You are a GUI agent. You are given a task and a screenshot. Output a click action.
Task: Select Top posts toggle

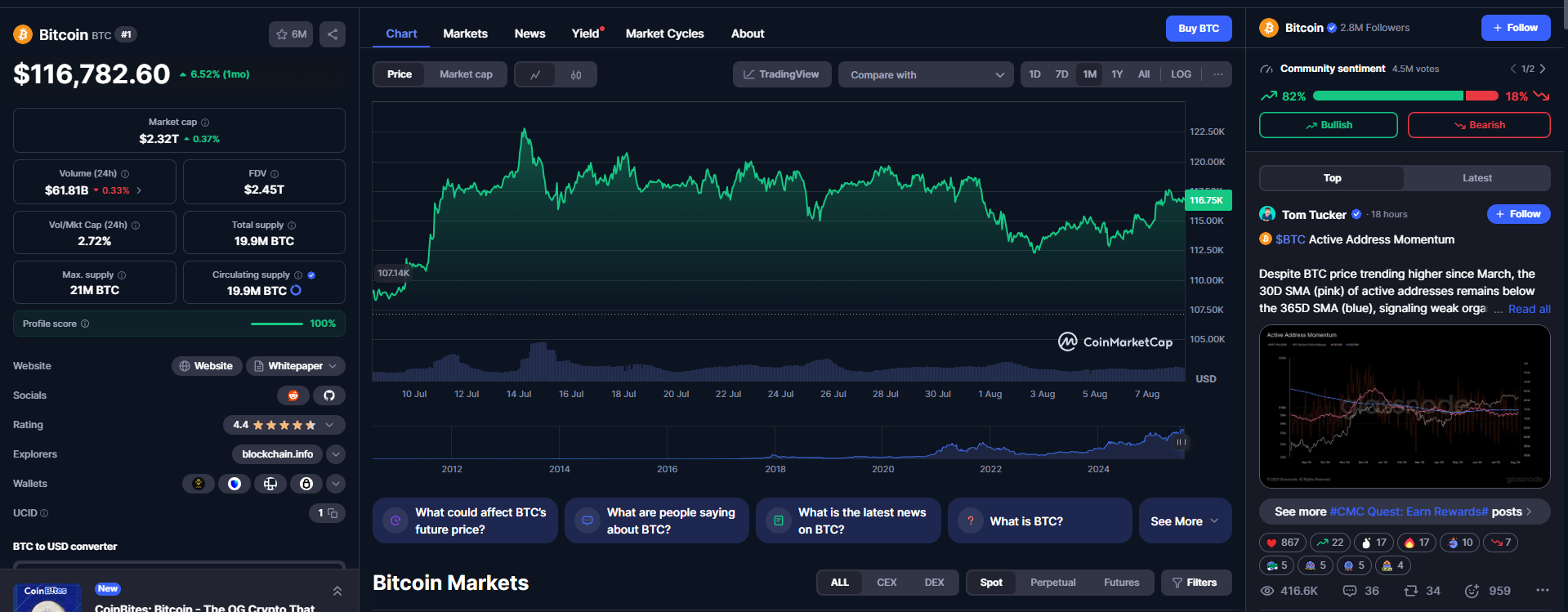(1332, 178)
